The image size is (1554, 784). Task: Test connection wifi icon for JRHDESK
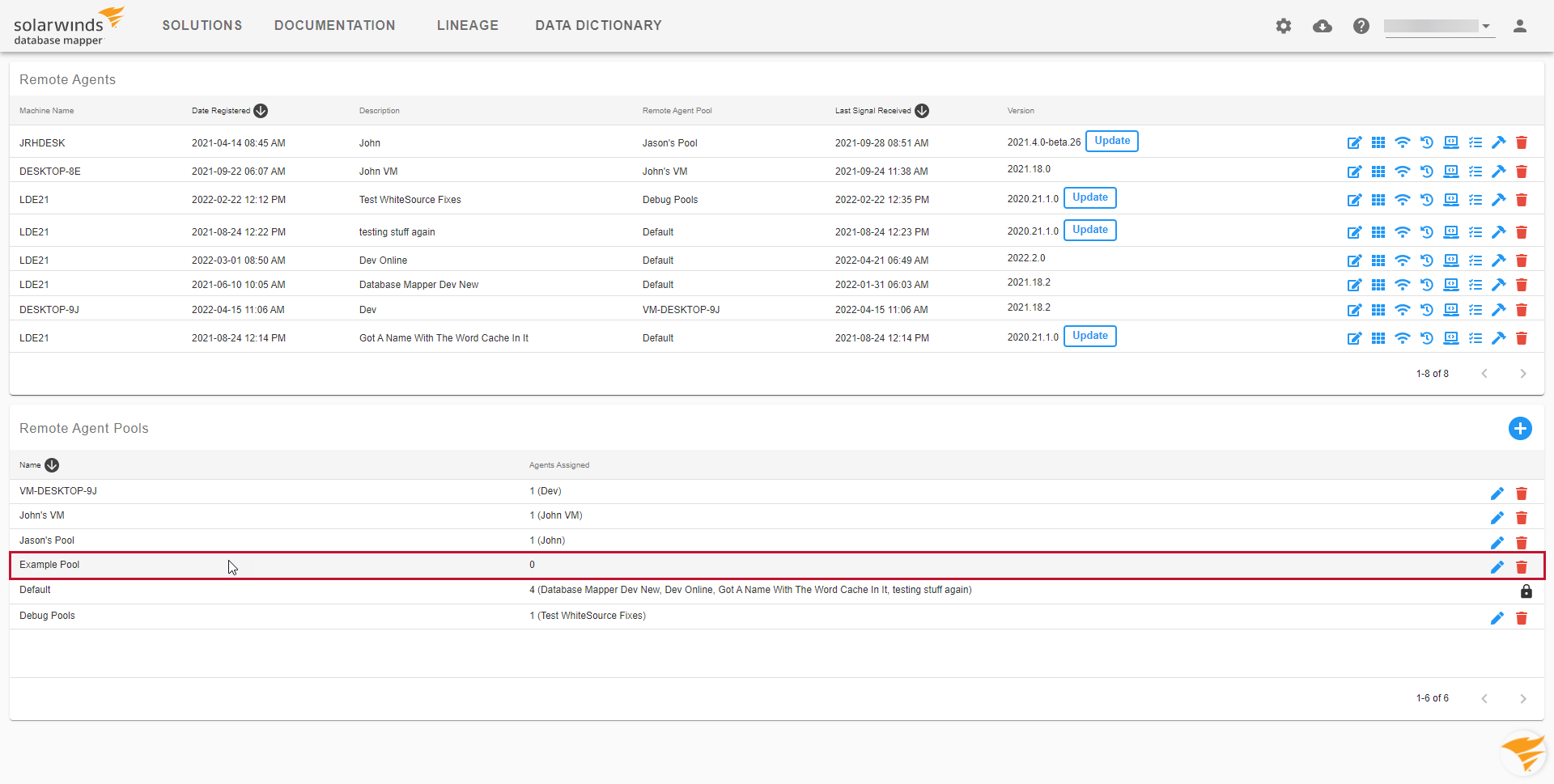pyautogui.click(x=1403, y=142)
